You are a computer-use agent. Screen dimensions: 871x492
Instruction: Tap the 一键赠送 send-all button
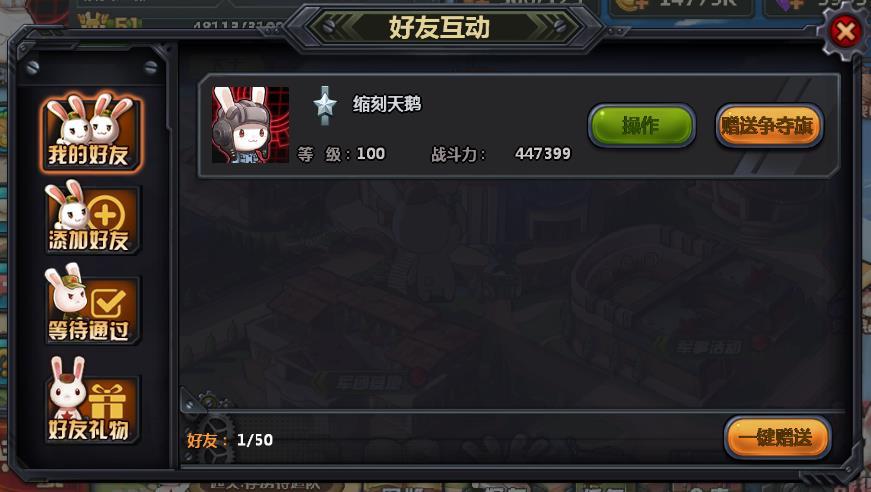pyautogui.click(x=777, y=438)
